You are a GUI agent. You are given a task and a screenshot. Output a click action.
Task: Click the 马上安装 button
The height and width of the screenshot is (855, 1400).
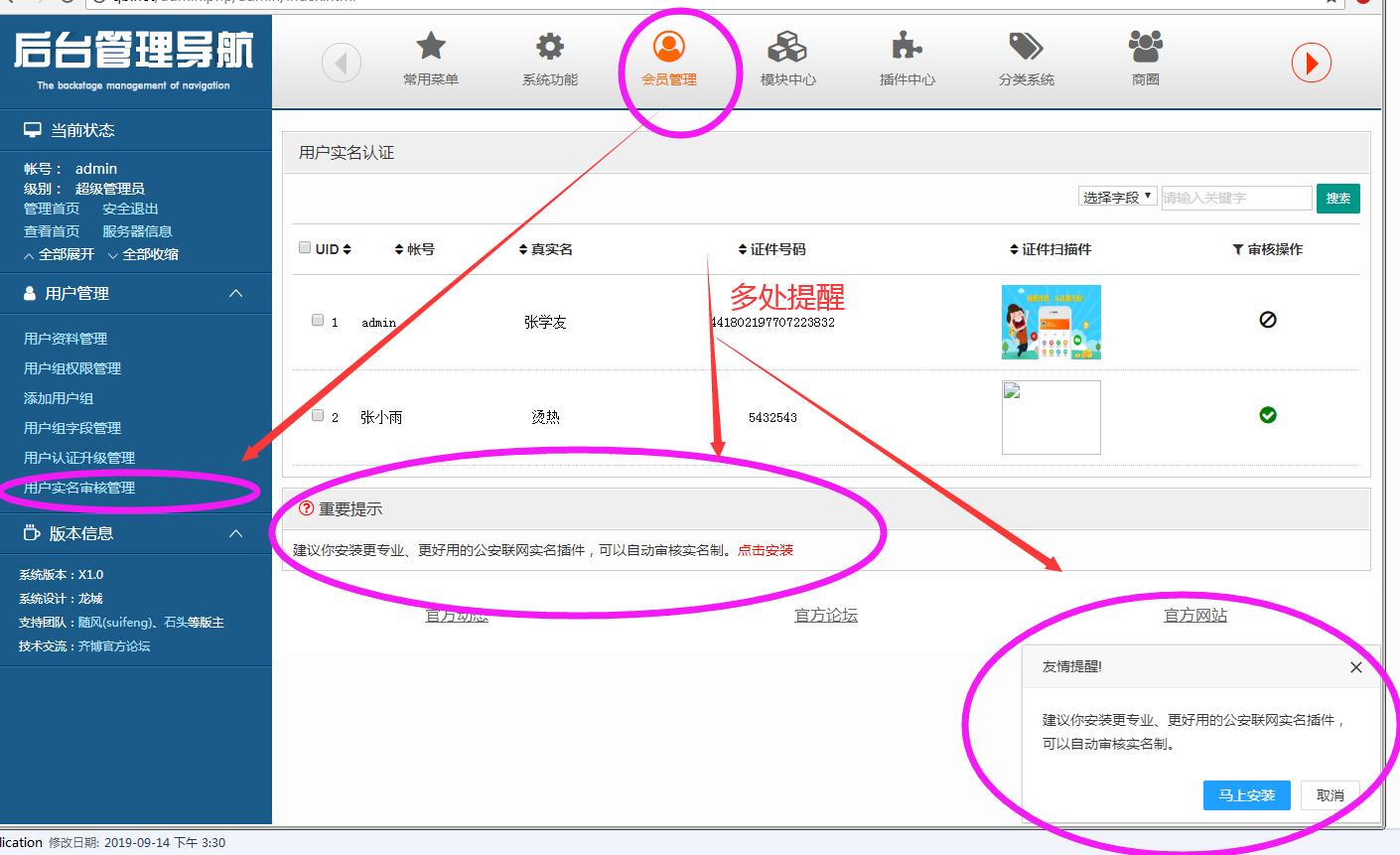[x=1246, y=795]
